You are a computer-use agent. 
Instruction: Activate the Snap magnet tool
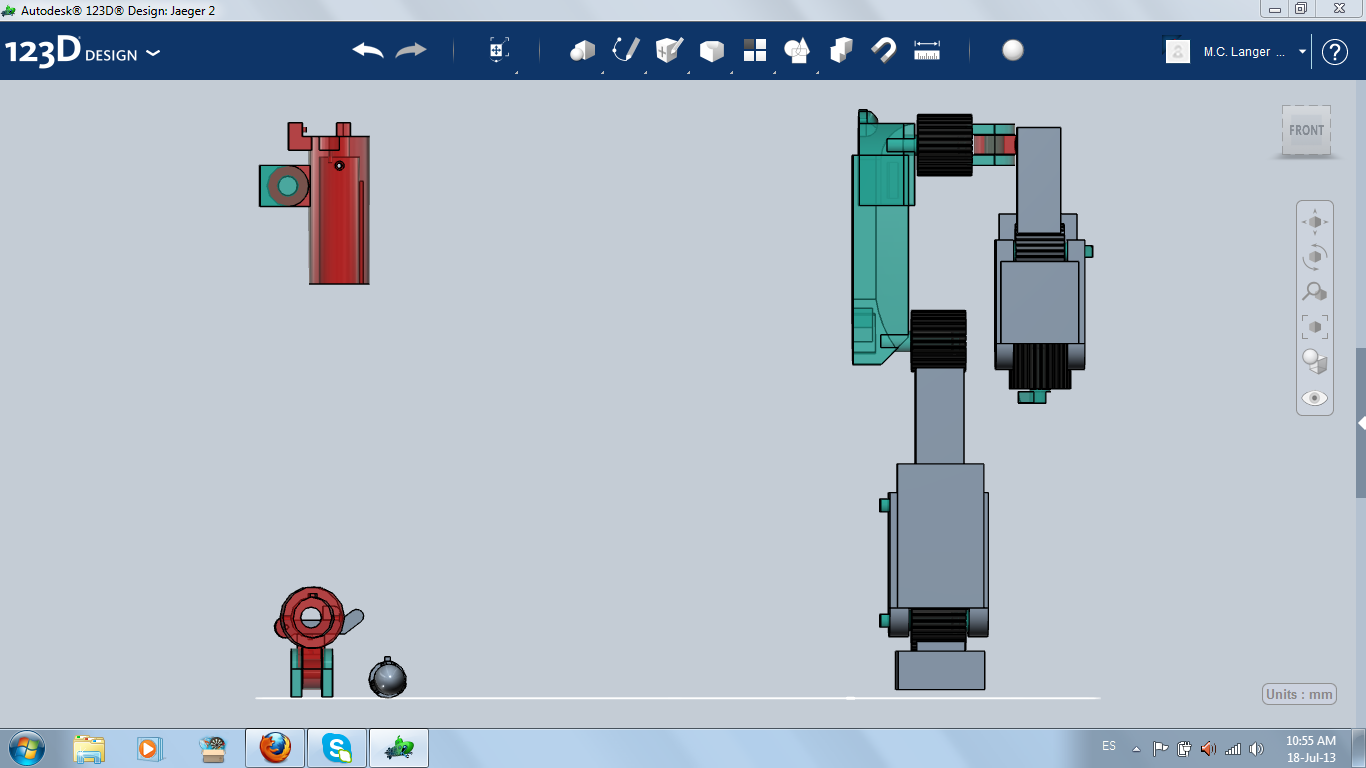pyautogui.click(x=884, y=51)
